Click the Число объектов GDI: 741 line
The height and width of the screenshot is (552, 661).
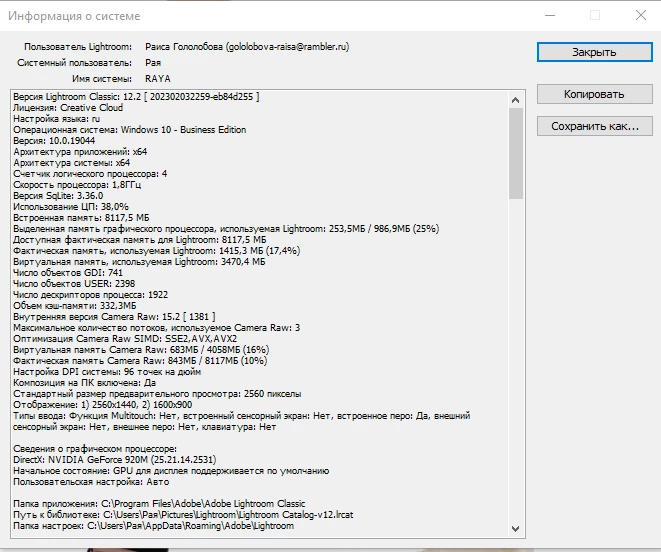click(68, 272)
